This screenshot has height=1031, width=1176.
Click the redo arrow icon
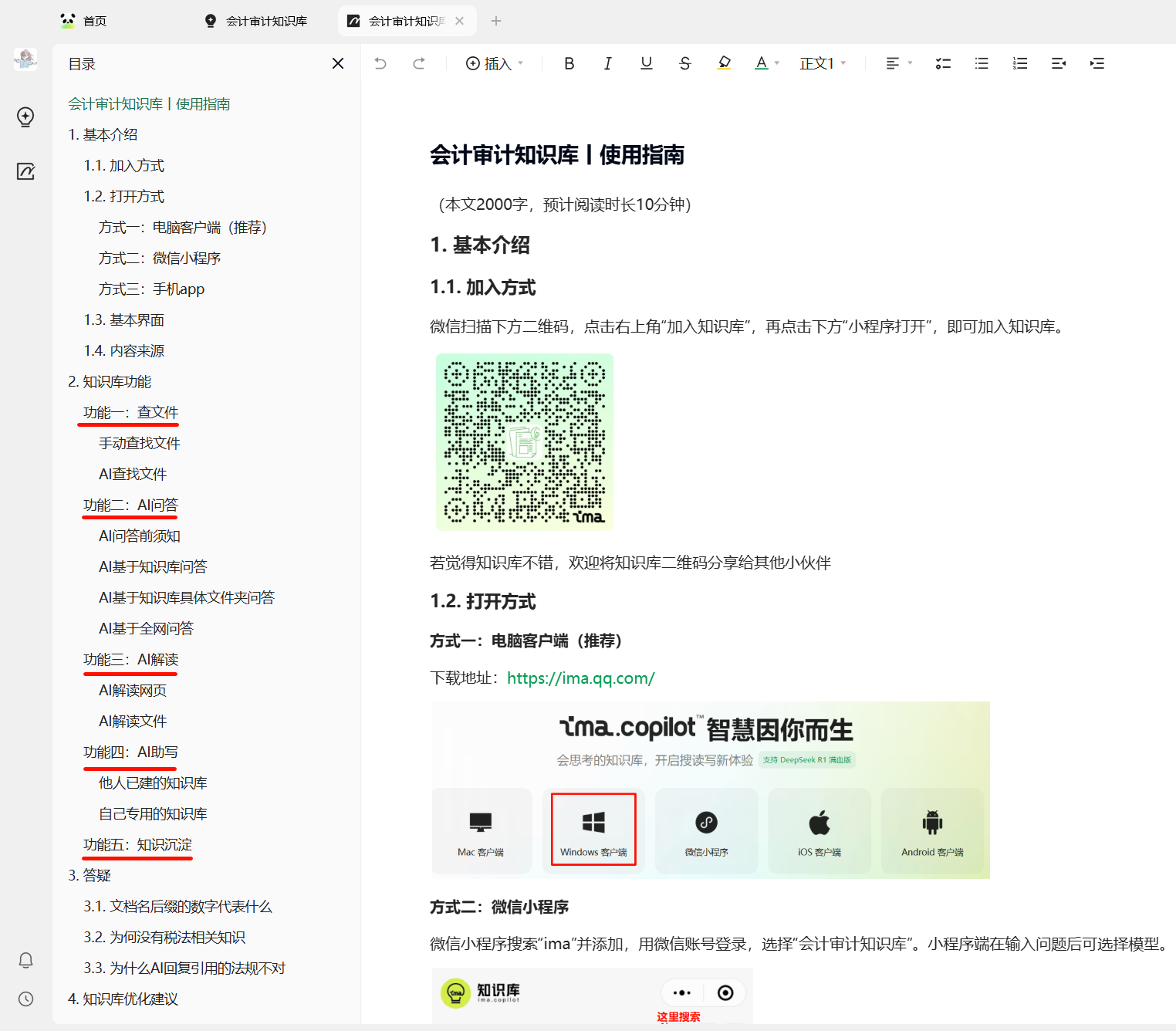point(419,63)
